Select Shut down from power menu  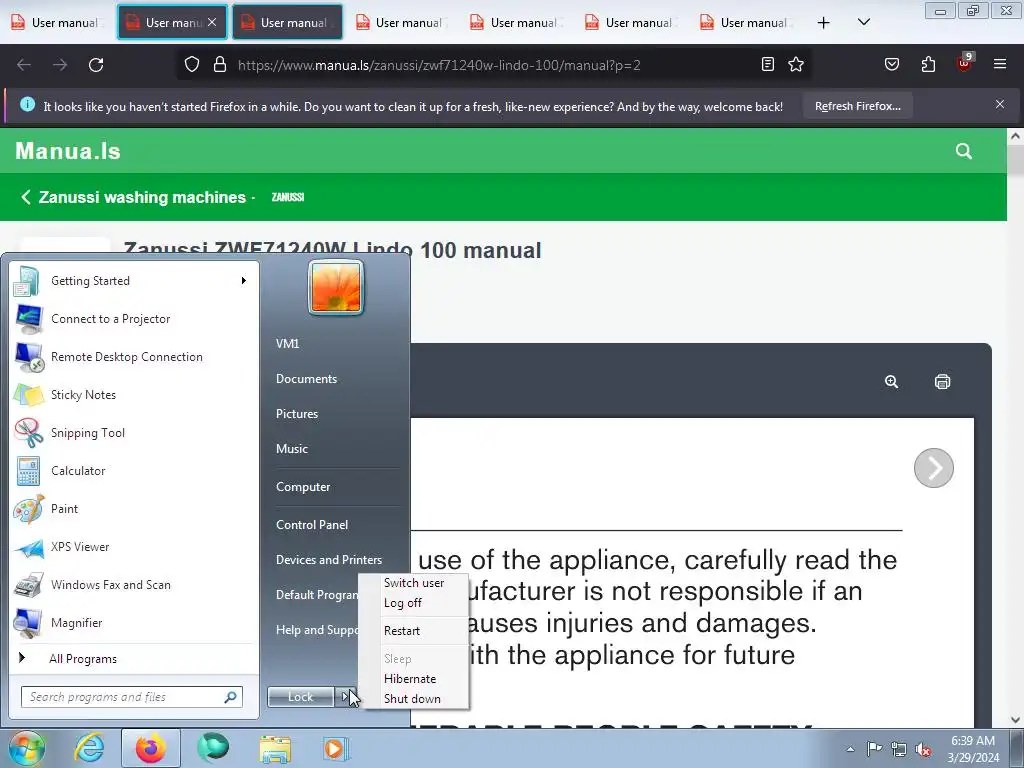(x=412, y=699)
